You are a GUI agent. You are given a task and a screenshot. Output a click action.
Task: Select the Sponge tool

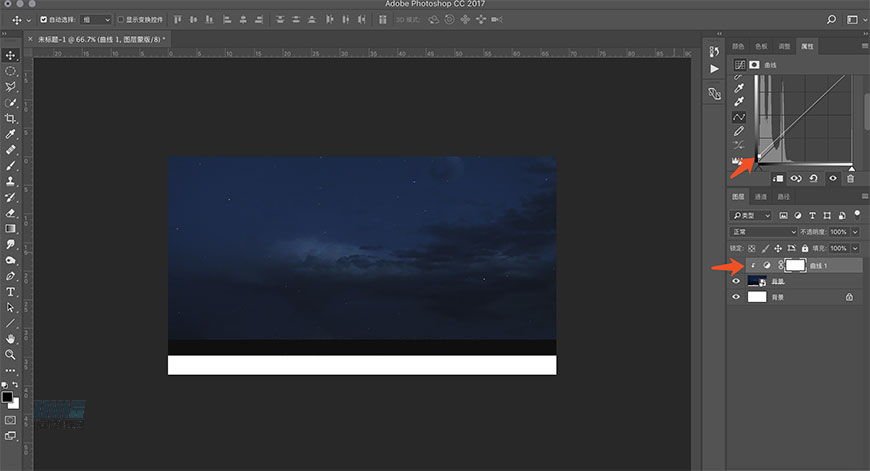click(x=11, y=260)
